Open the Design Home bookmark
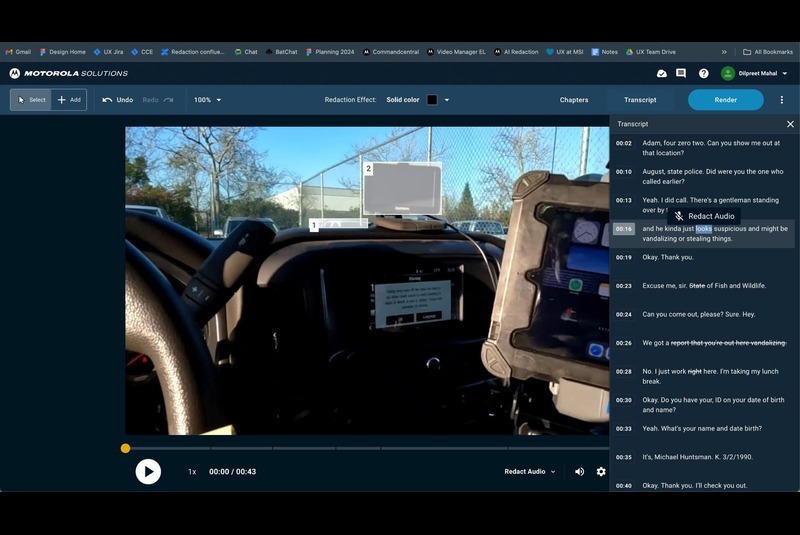The width and height of the screenshot is (800, 535). [x=63, y=52]
